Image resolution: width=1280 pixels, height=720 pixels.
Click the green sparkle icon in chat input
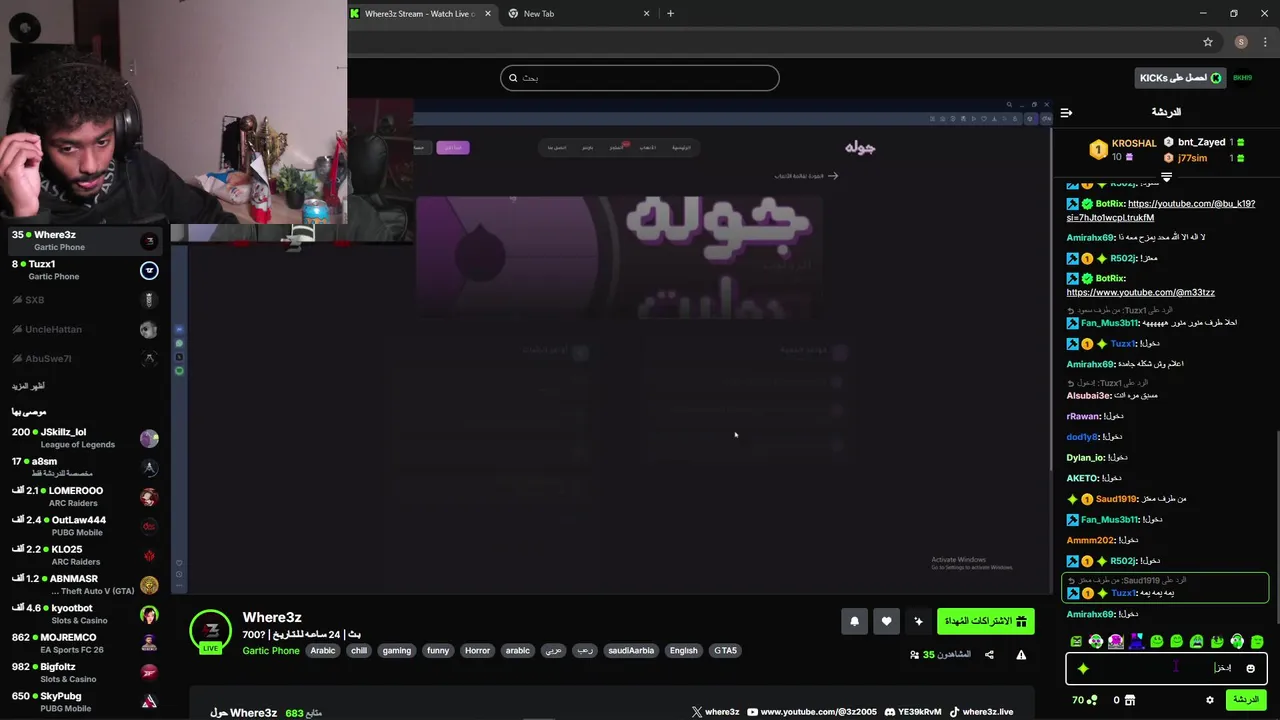click(x=1083, y=668)
